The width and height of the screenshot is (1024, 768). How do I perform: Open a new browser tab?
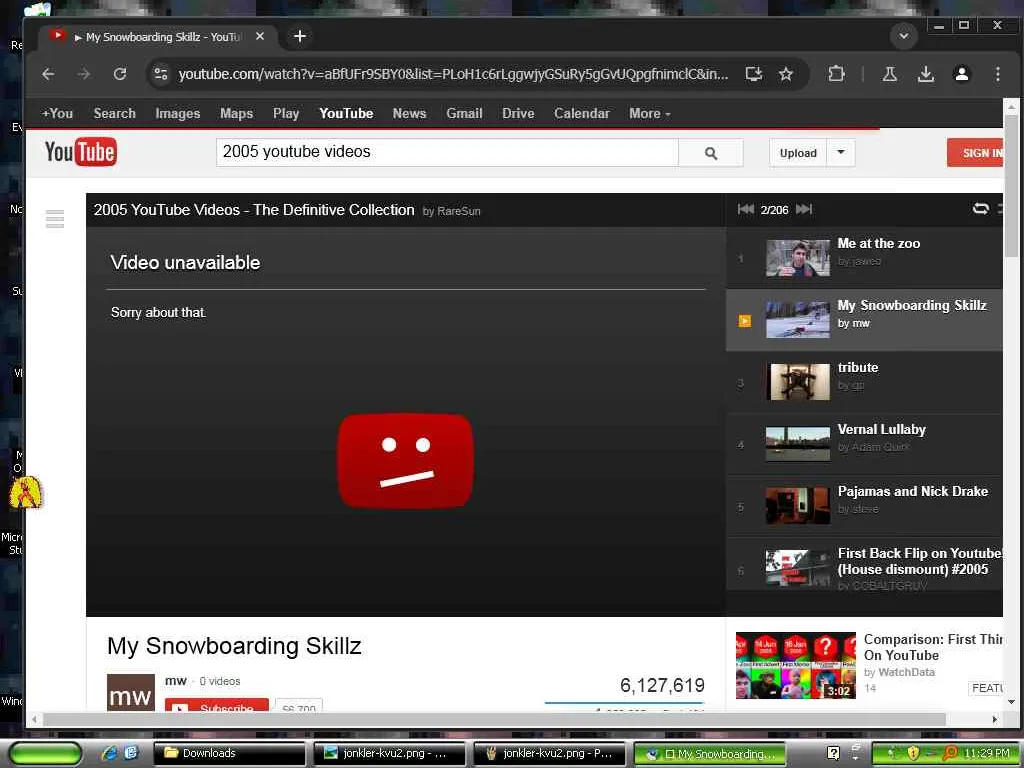300,37
